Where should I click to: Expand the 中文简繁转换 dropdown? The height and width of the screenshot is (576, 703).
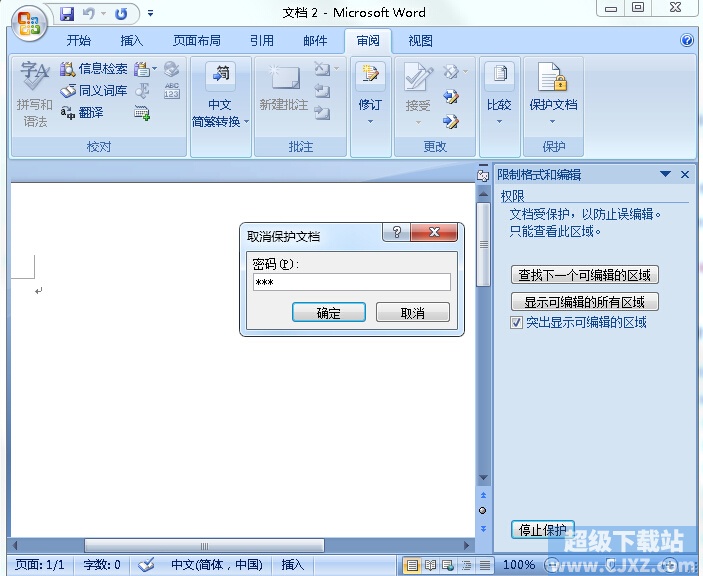(x=219, y=122)
